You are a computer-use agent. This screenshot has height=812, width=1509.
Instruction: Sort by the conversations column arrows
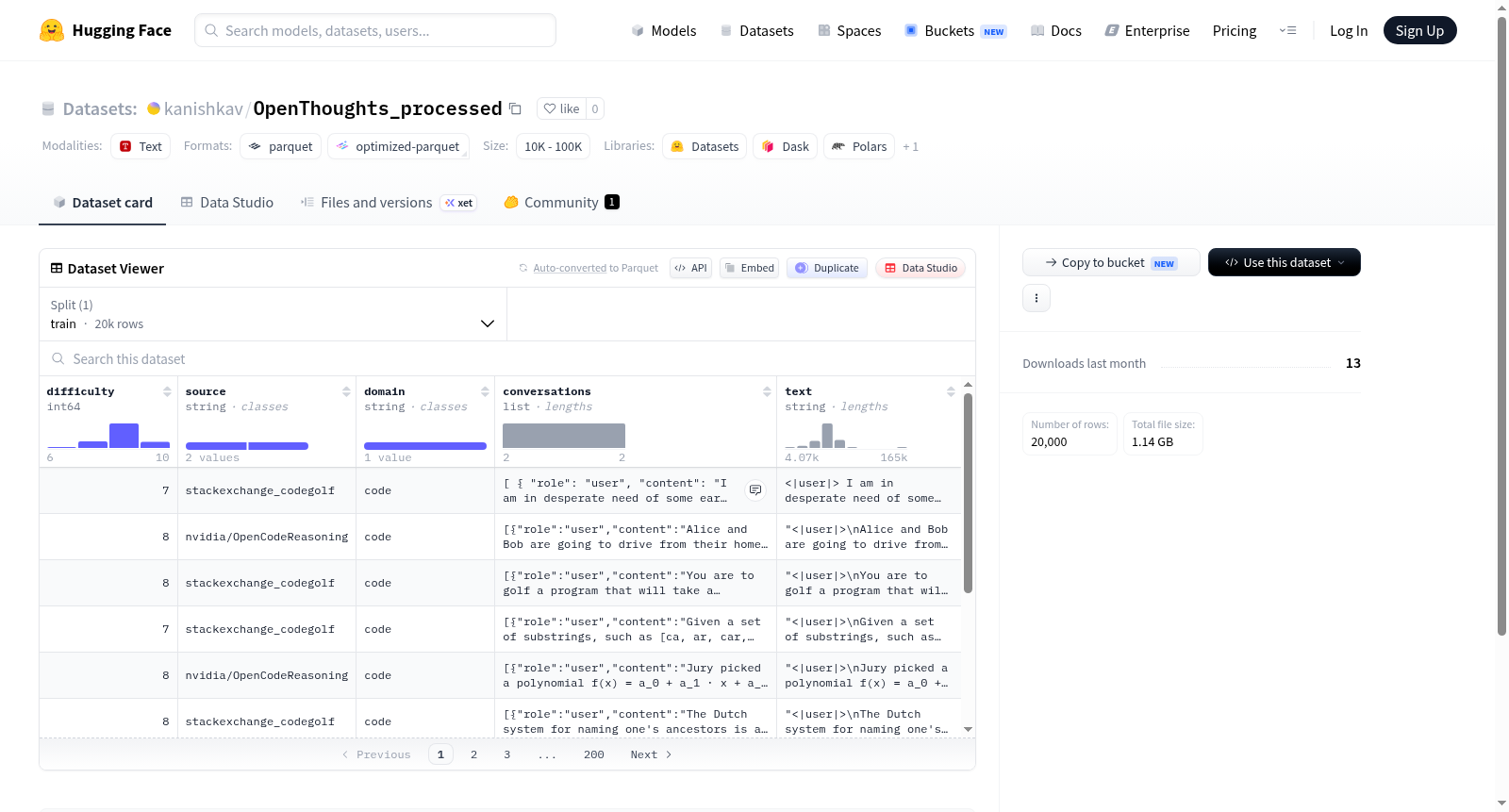[x=767, y=391]
